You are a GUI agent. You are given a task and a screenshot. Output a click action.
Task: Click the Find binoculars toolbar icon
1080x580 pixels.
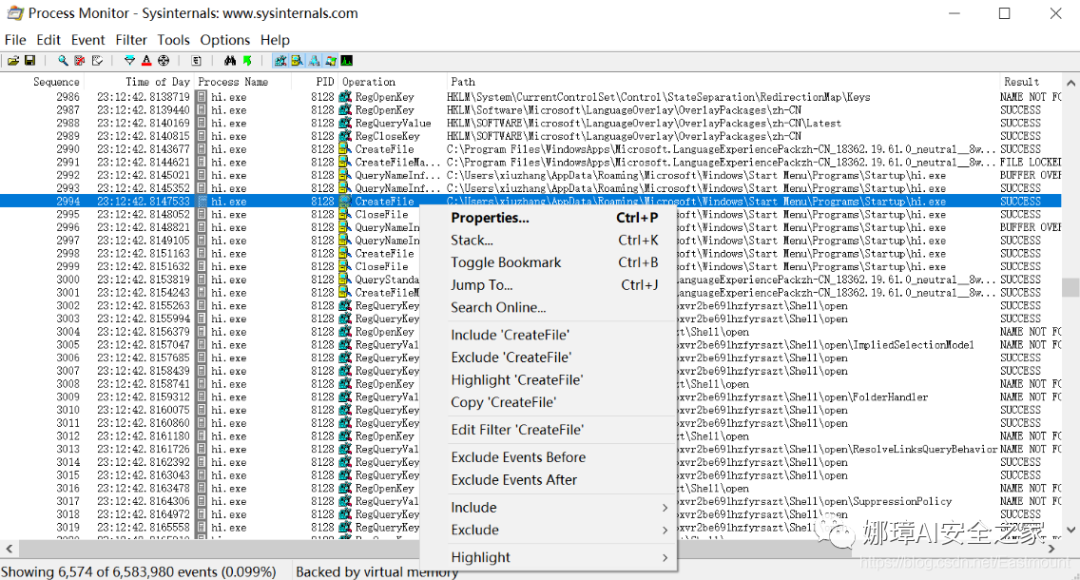[x=230, y=61]
